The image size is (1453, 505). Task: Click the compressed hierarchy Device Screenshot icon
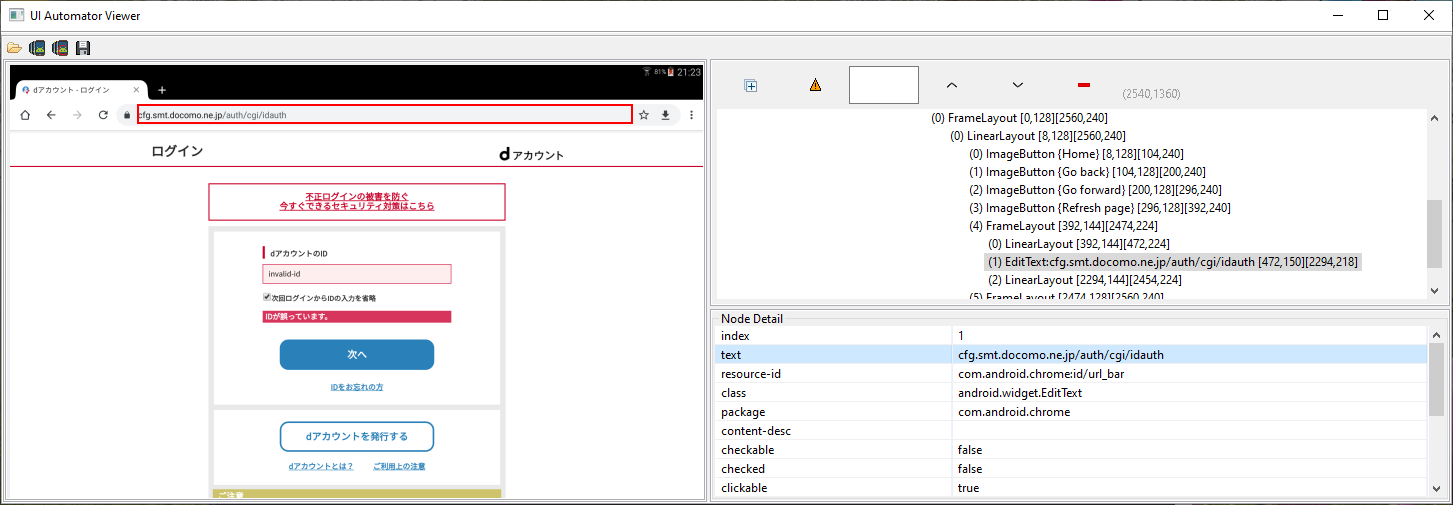point(60,47)
